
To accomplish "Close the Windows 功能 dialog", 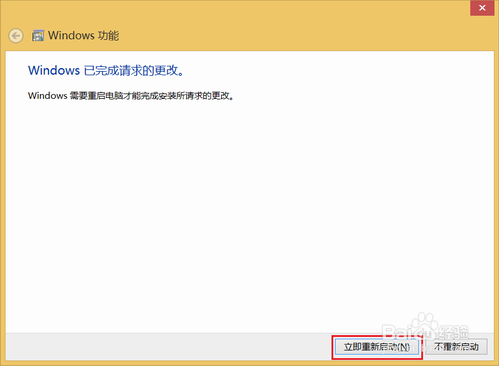I will click(x=482, y=8).
